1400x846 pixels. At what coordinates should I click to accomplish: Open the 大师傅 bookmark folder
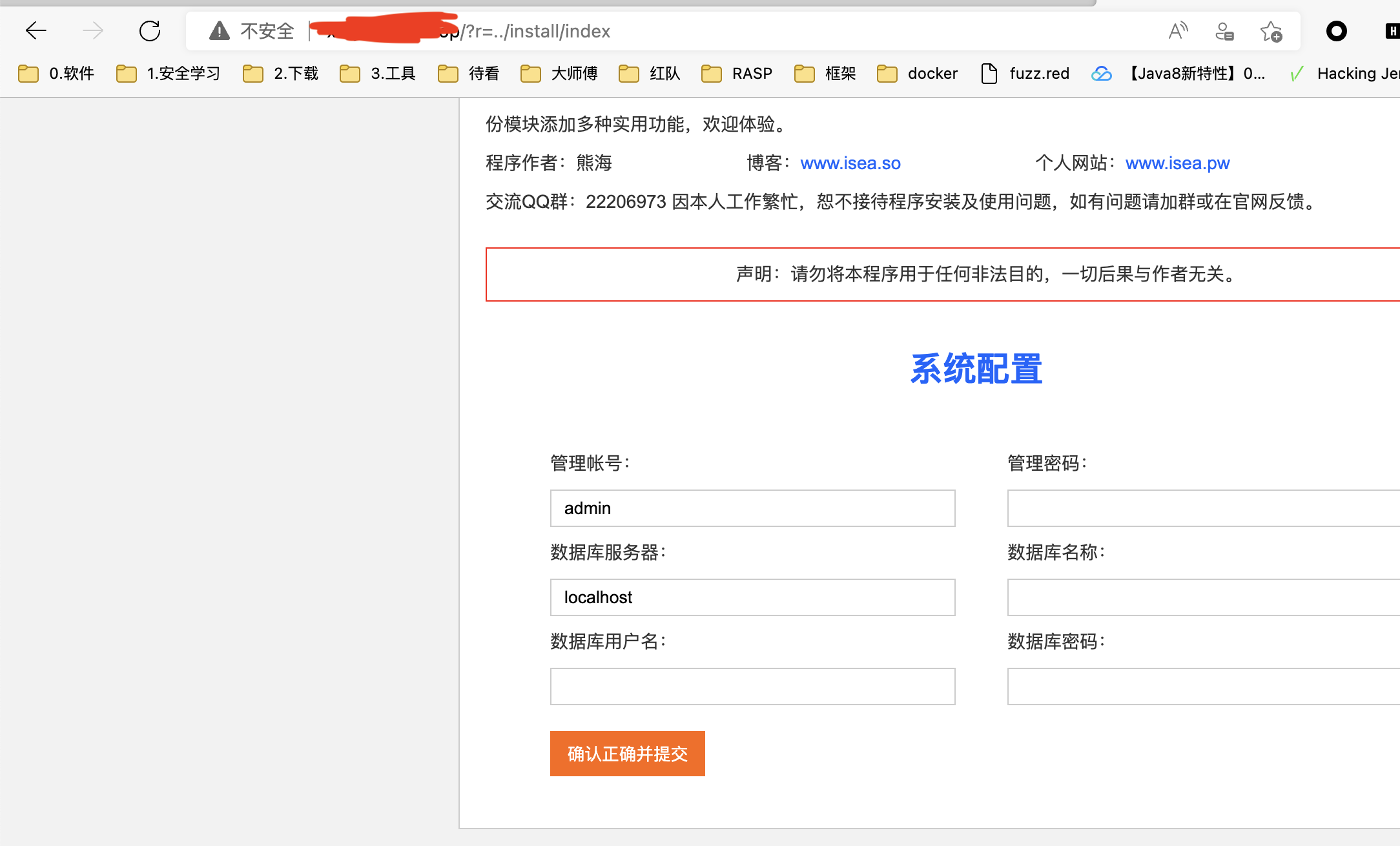559,74
